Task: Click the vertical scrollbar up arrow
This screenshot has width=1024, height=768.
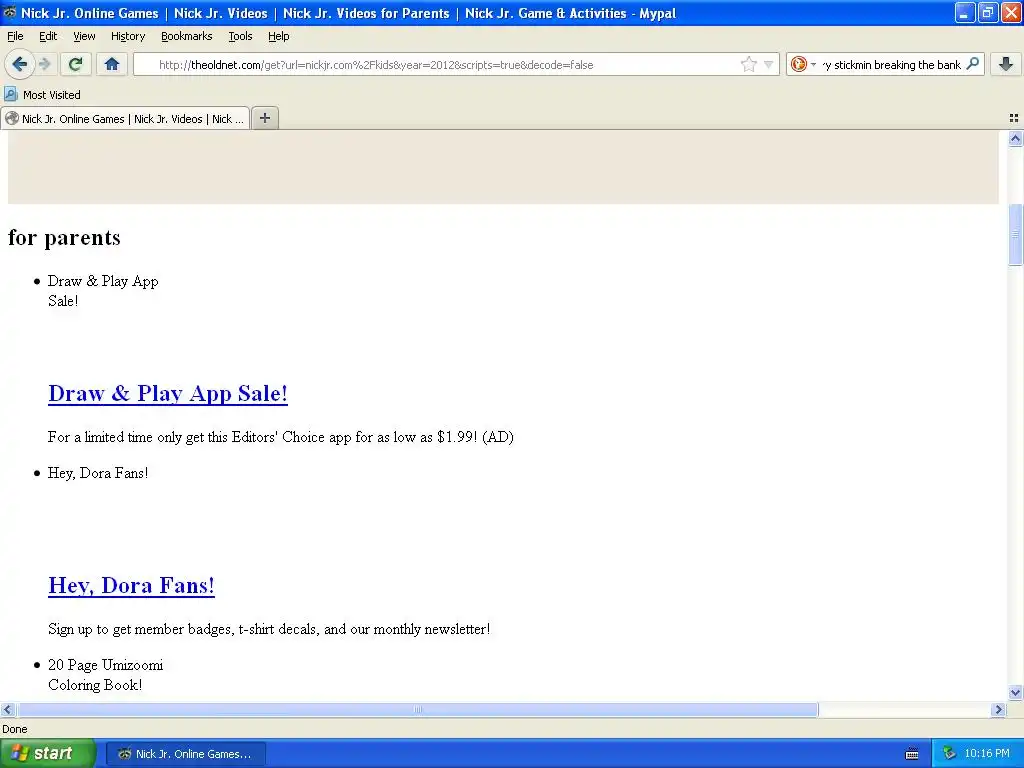Action: click(x=1015, y=138)
